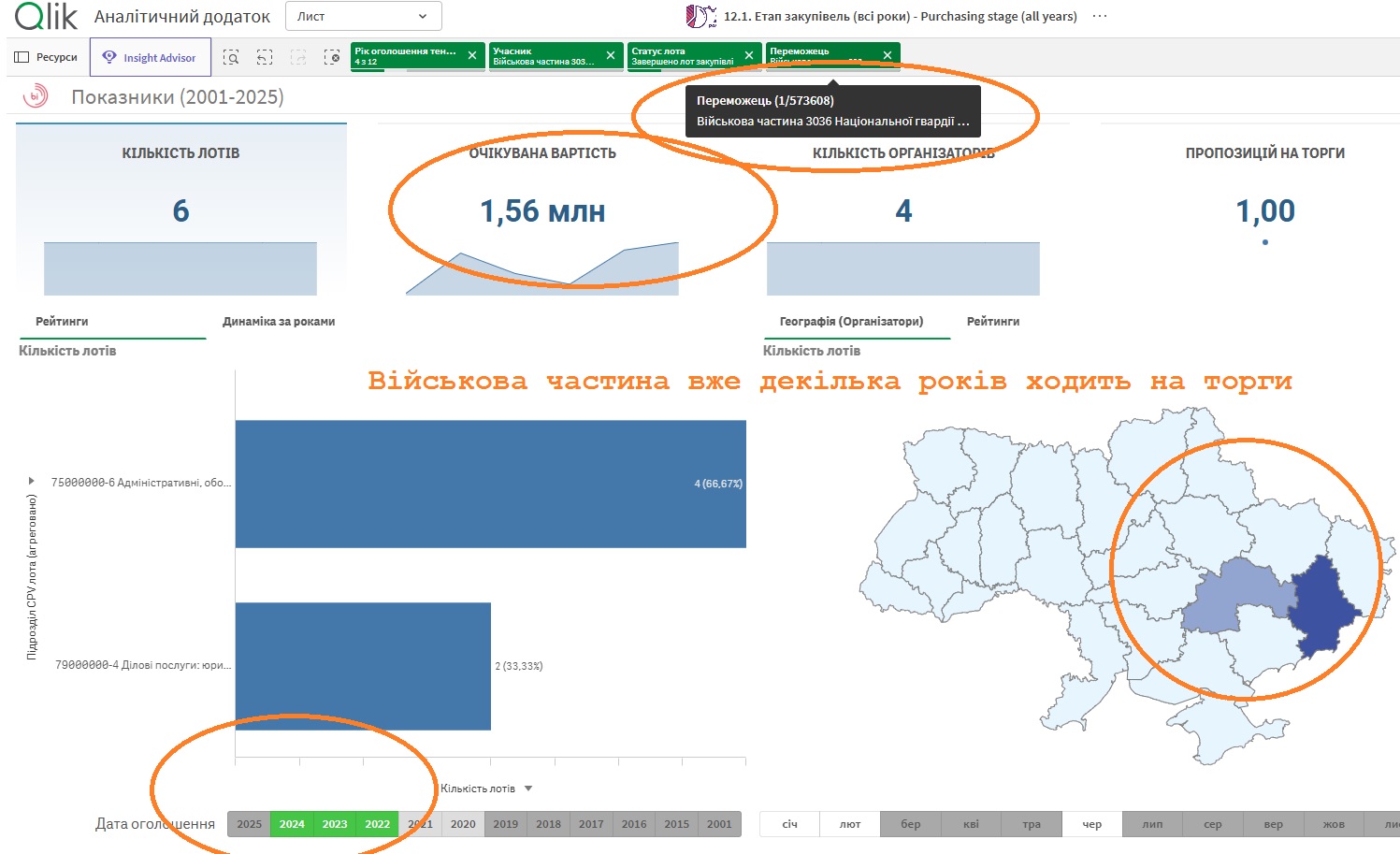The width and height of the screenshot is (1400, 854).
Task: Open the Статус лота selection chip
Action: click(685, 56)
